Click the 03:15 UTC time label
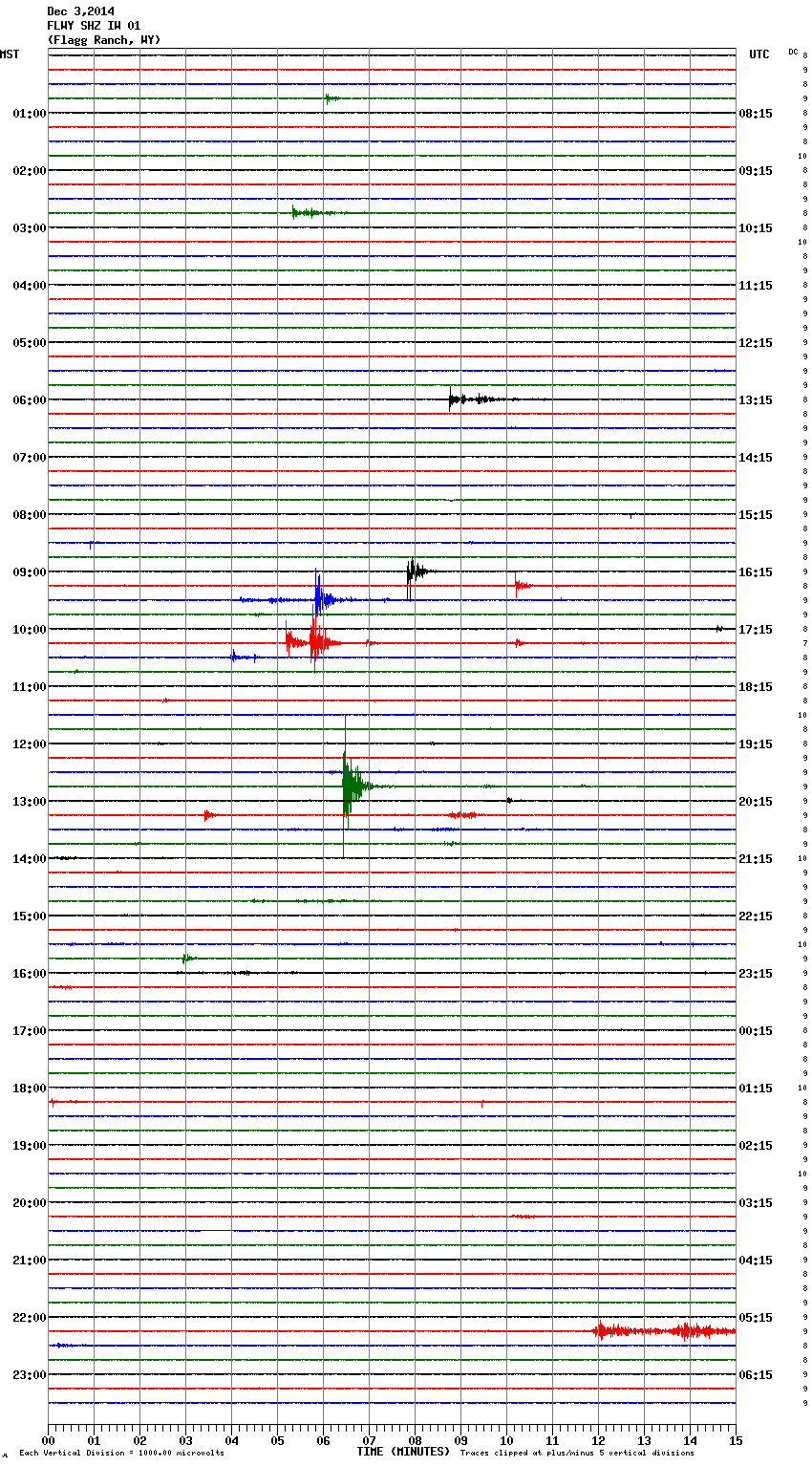The width and height of the screenshot is (812, 1466). click(756, 1203)
